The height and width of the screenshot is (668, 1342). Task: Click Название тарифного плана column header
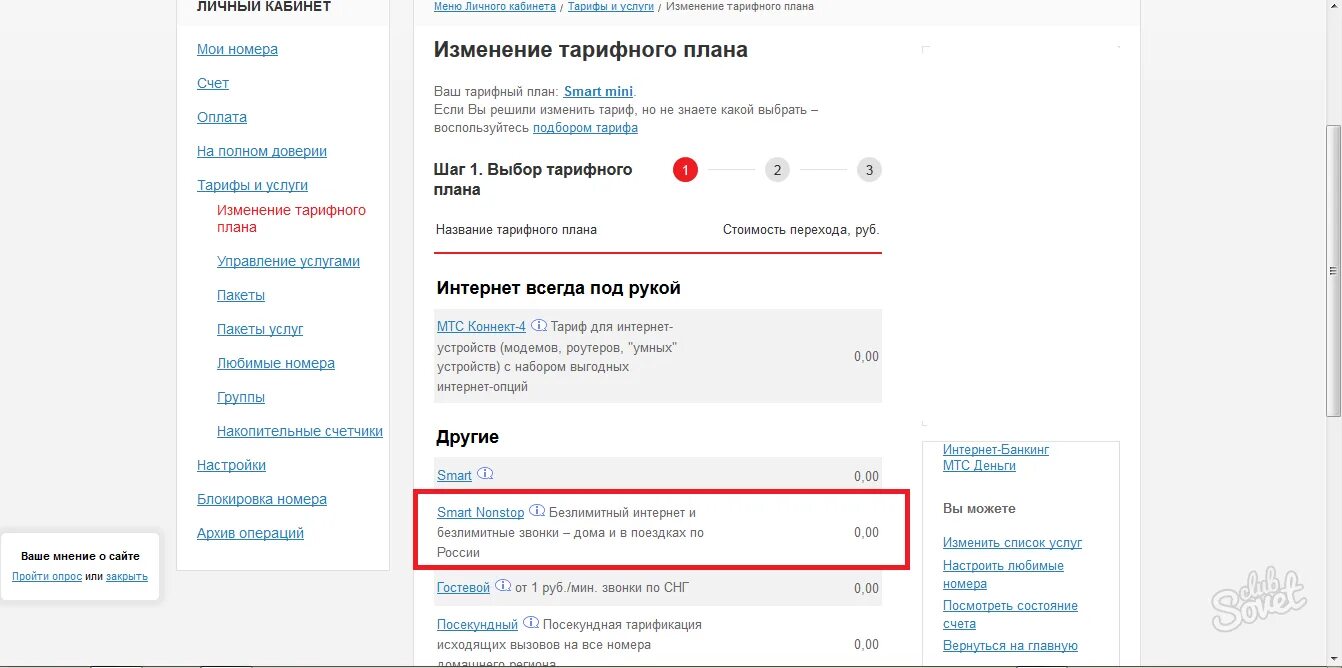pyautogui.click(x=516, y=230)
